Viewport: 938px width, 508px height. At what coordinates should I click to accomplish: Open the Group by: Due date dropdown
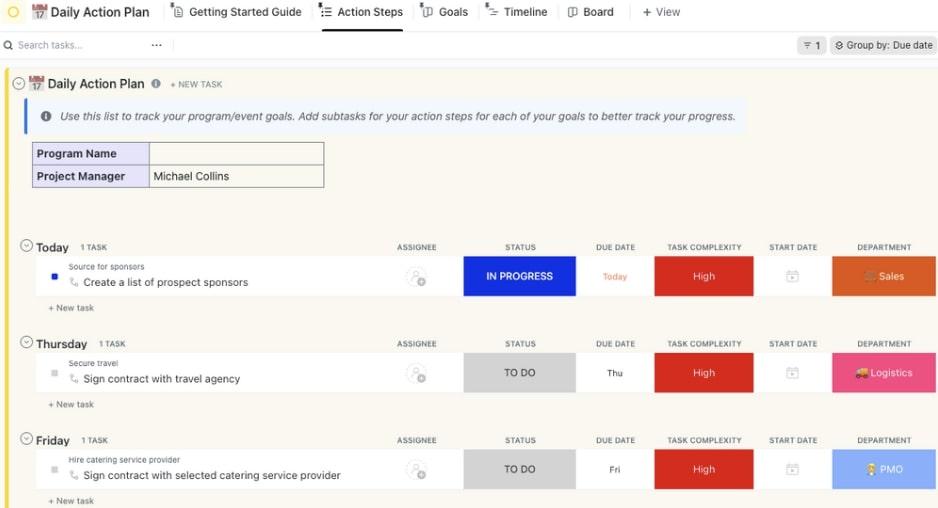pos(883,45)
